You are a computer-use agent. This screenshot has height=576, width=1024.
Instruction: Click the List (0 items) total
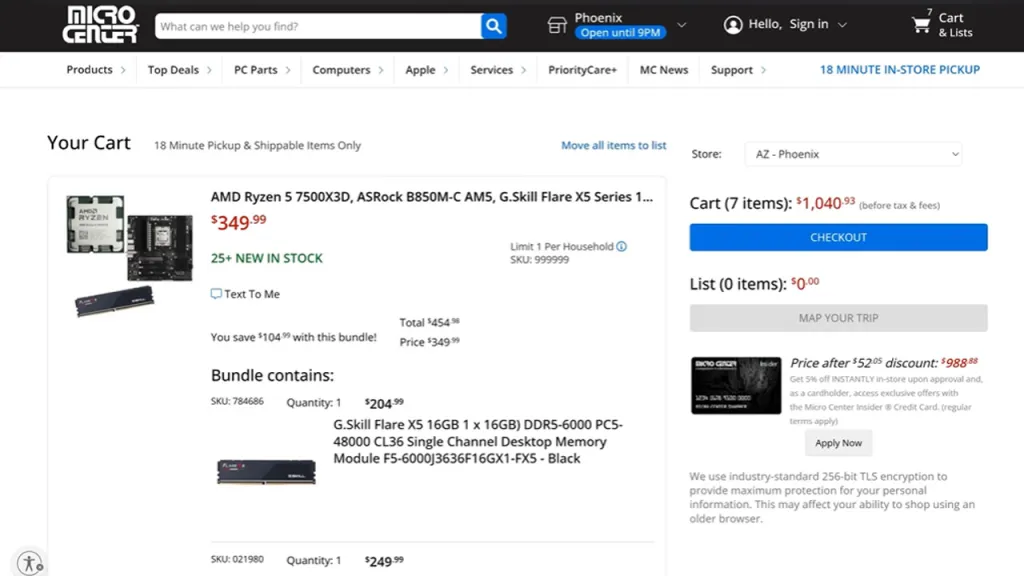pyautogui.click(x=754, y=283)
